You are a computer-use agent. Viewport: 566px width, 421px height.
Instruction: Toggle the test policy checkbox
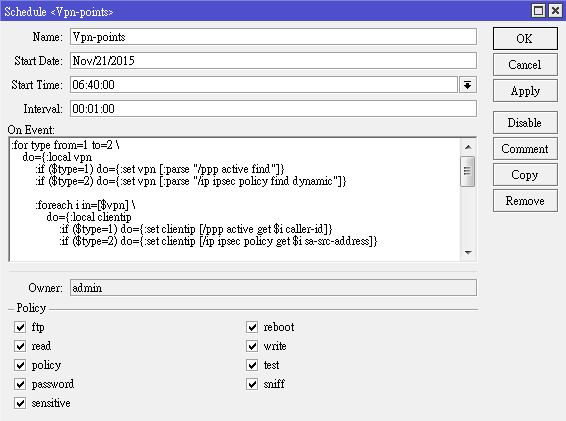pos(252,365)
